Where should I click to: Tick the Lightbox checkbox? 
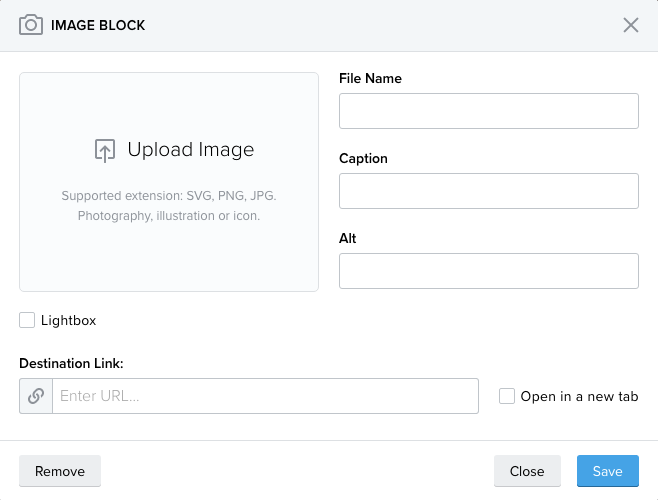[x=27, y=320]
